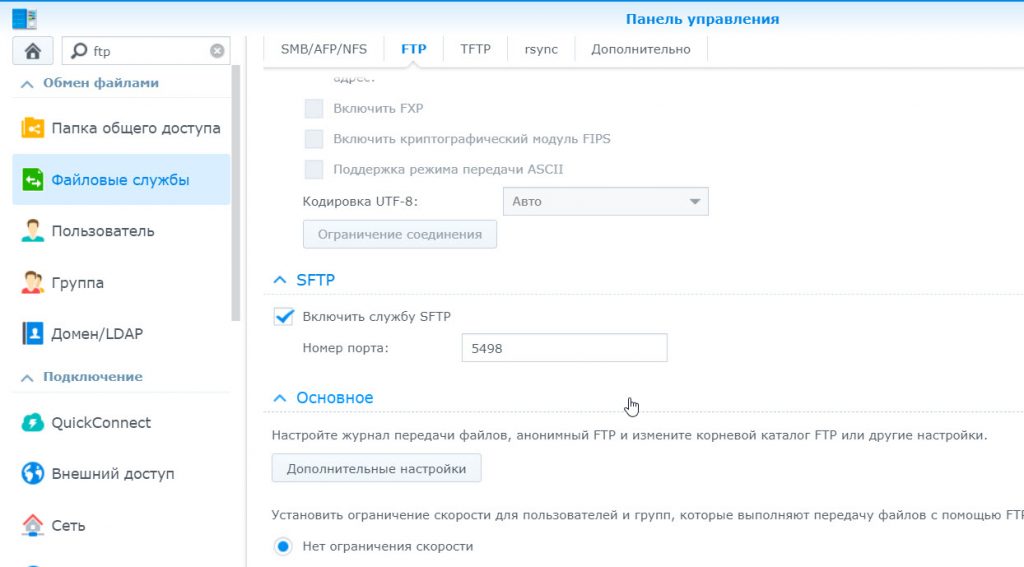The height and width of the screenshot is (567, 1024).
Task: Open Сеть network settings
Action: 121,525
